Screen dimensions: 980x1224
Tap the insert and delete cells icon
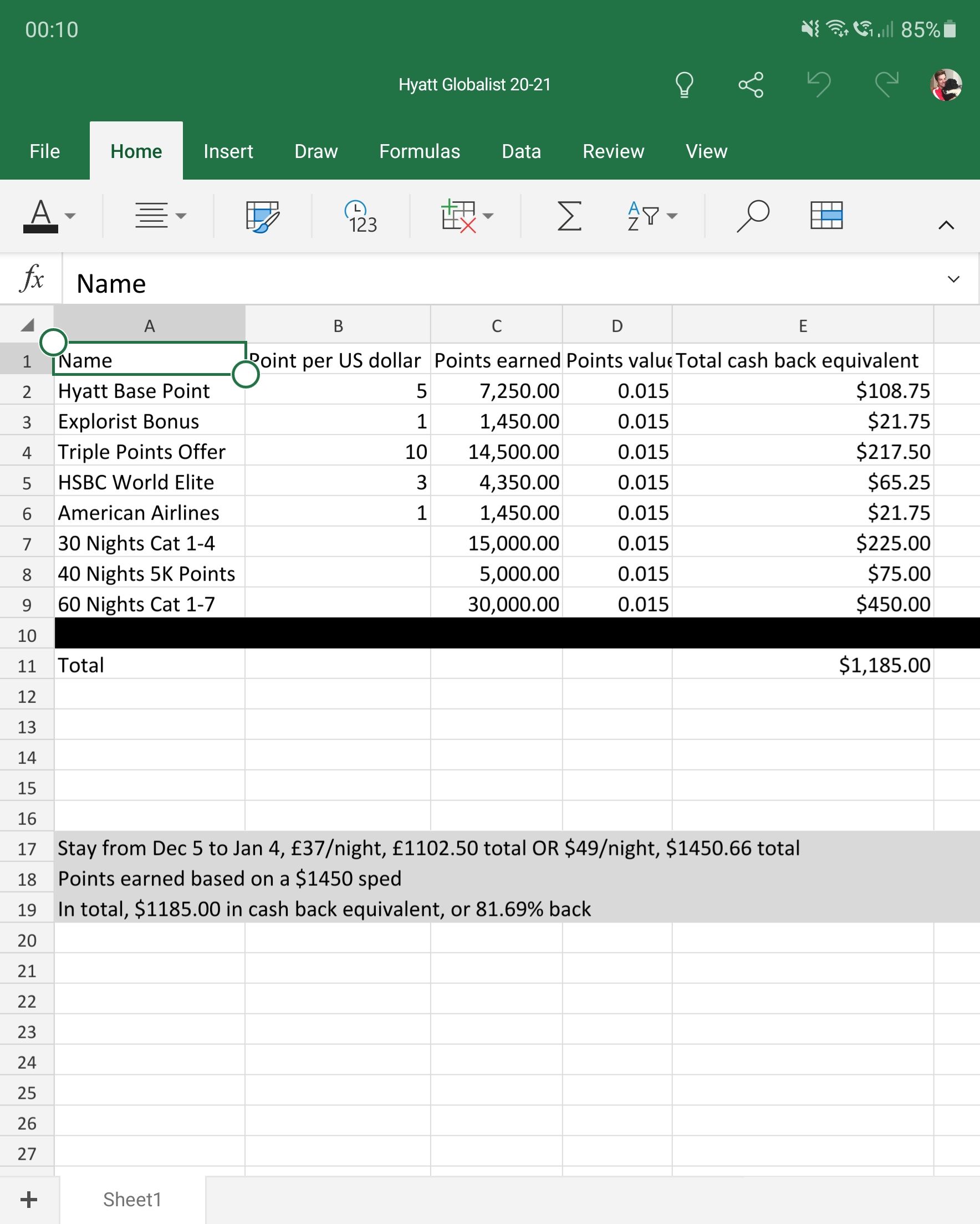tap(458, 216)
